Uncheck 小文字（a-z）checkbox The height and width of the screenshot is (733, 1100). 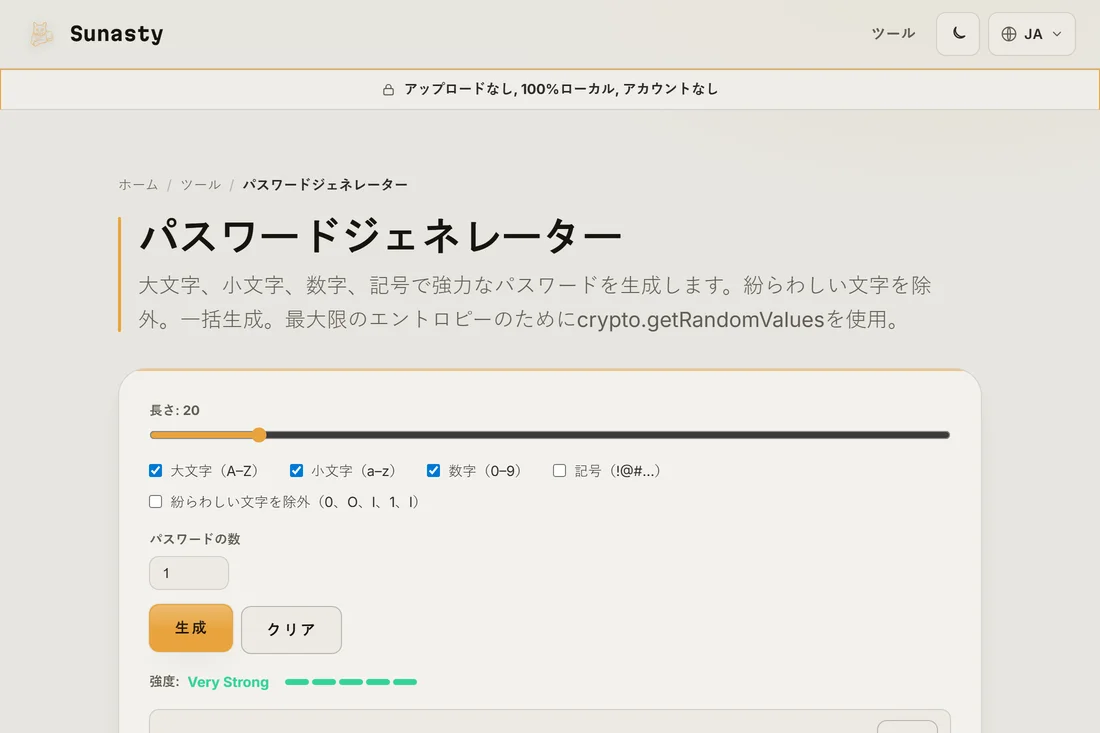click(296, 471)
